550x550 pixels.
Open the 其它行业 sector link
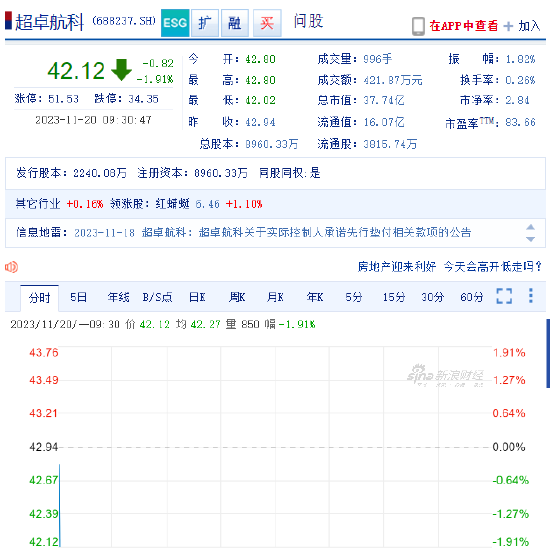pos(38,204)
